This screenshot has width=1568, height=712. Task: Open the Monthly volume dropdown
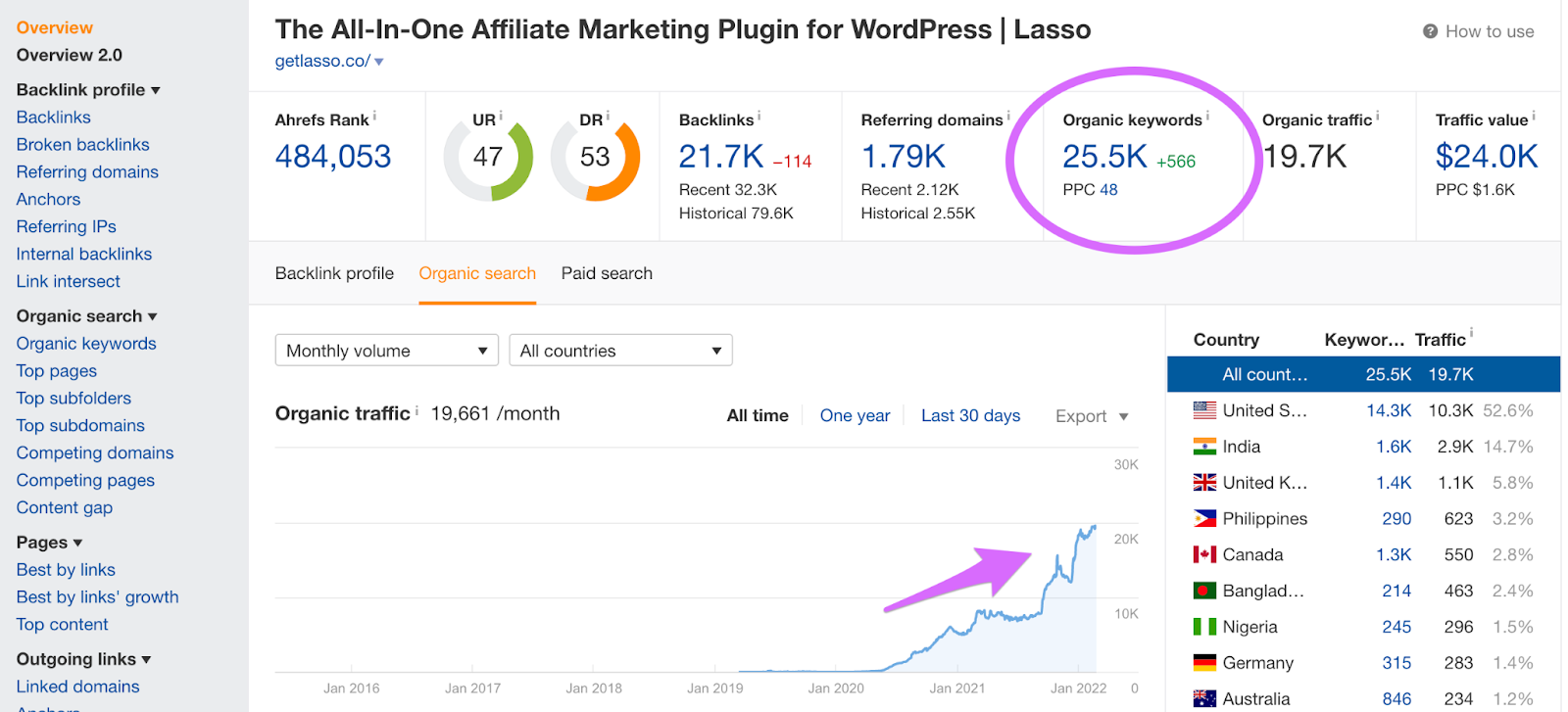click(x=386, y=351)
